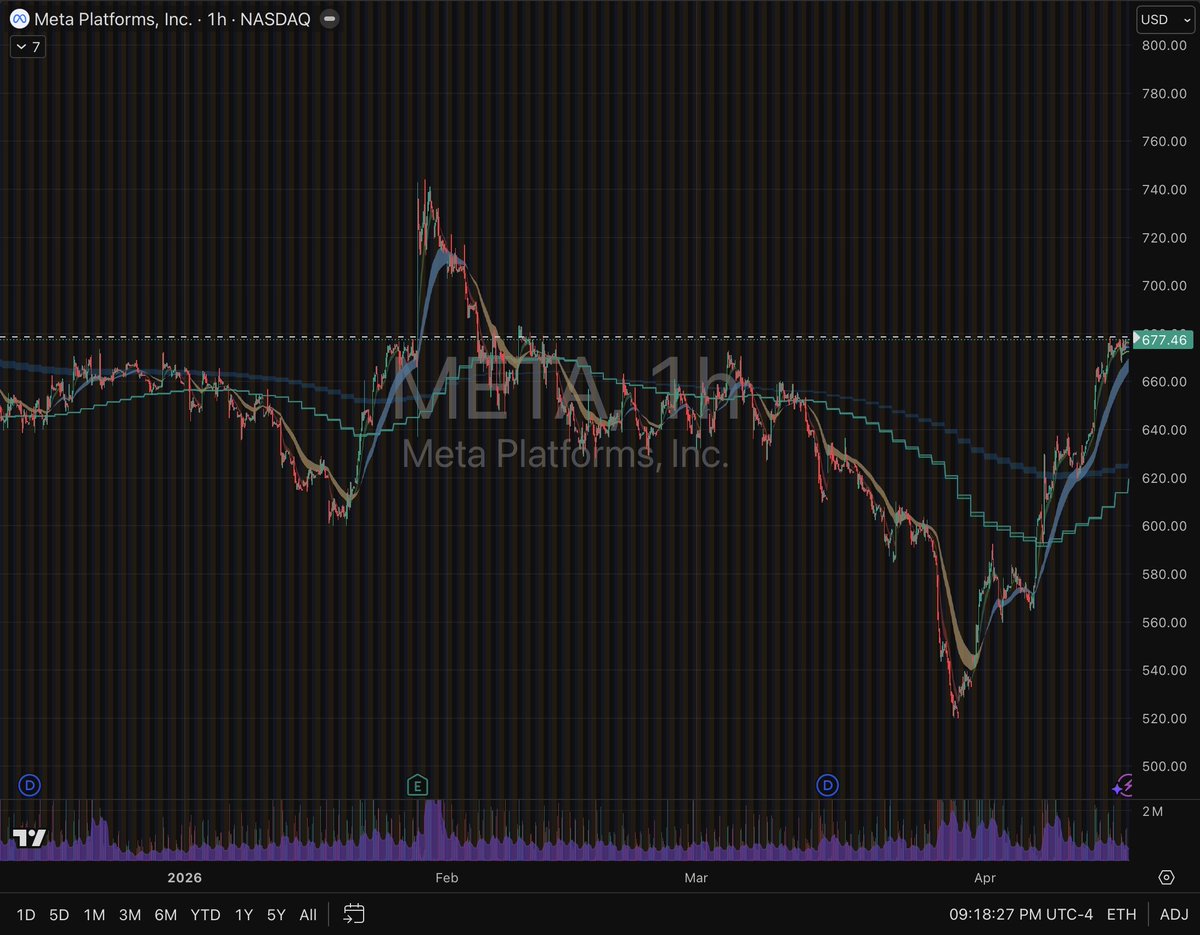Open the TradingView logo at chart corner

coord(29,838)
